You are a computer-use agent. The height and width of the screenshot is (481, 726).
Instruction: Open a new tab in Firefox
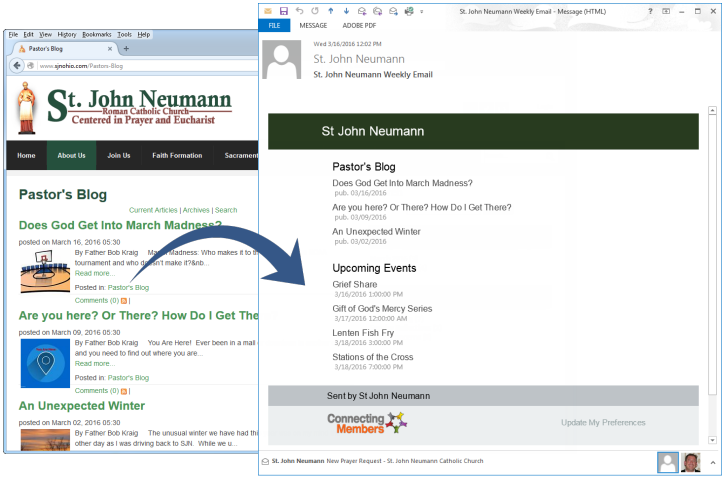coord(126,49)
